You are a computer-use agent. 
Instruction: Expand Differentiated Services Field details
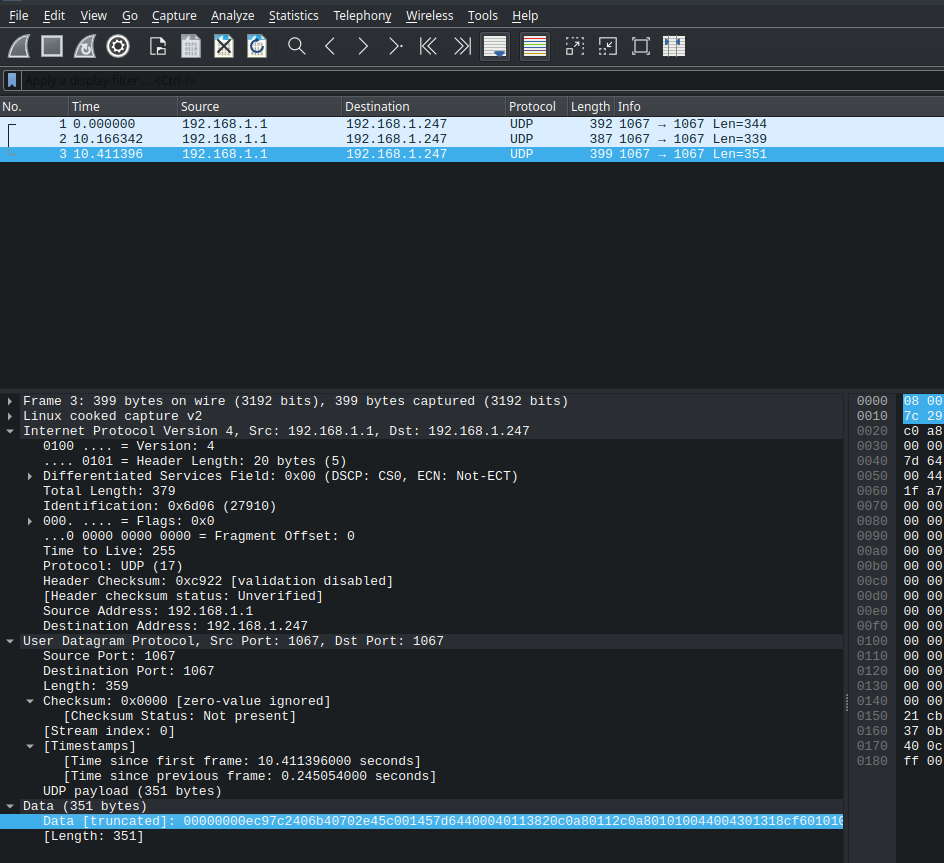(x=30, y=476)
